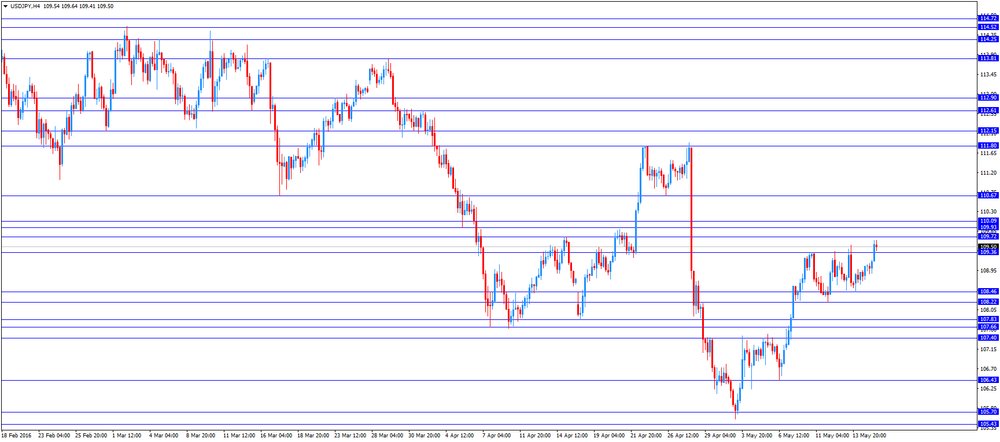Click the black 109.50 current price label
1000x442 pixels.
989,246
